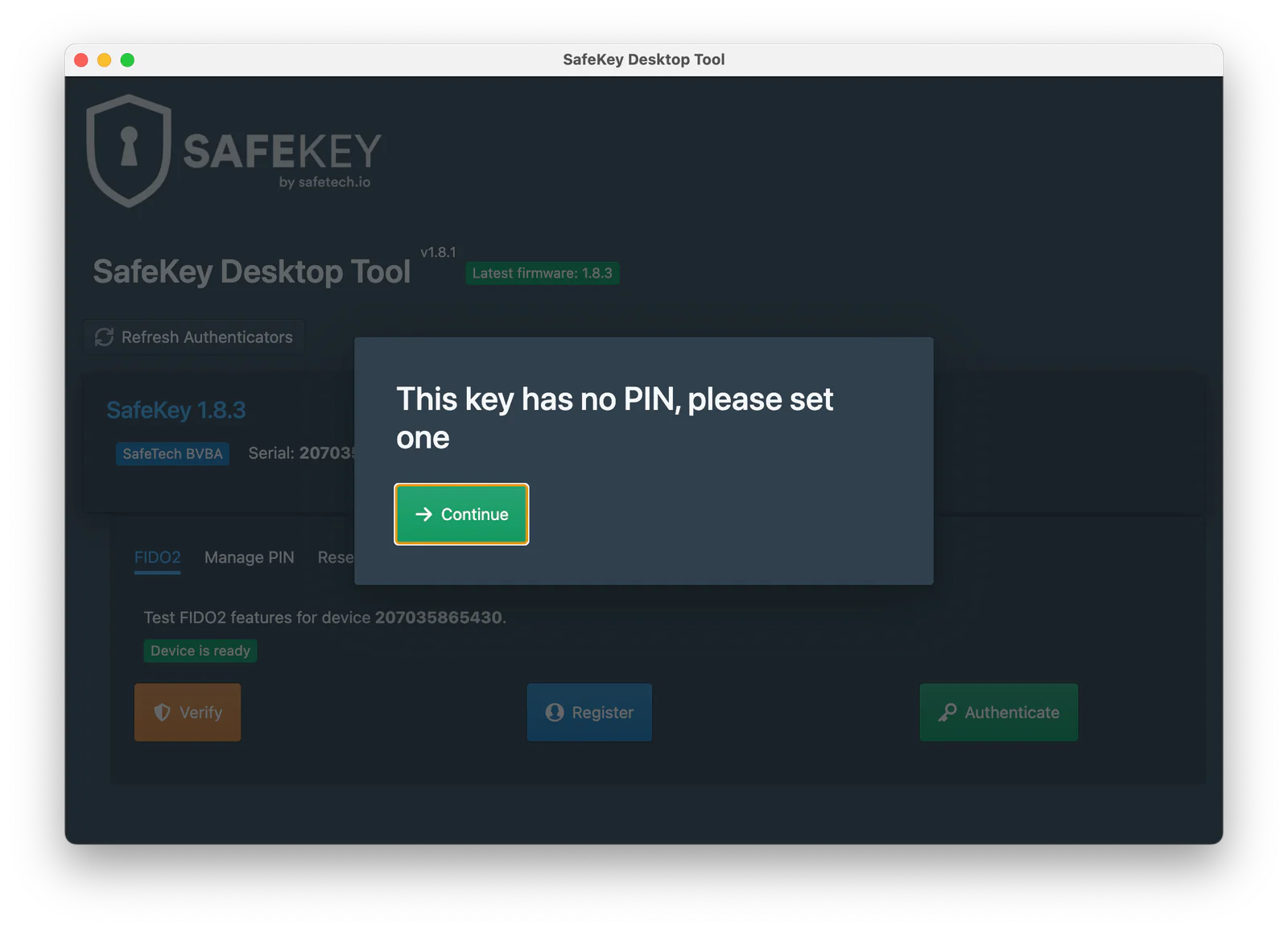Click the SafeKey shield logo

(x=129, y=151)
